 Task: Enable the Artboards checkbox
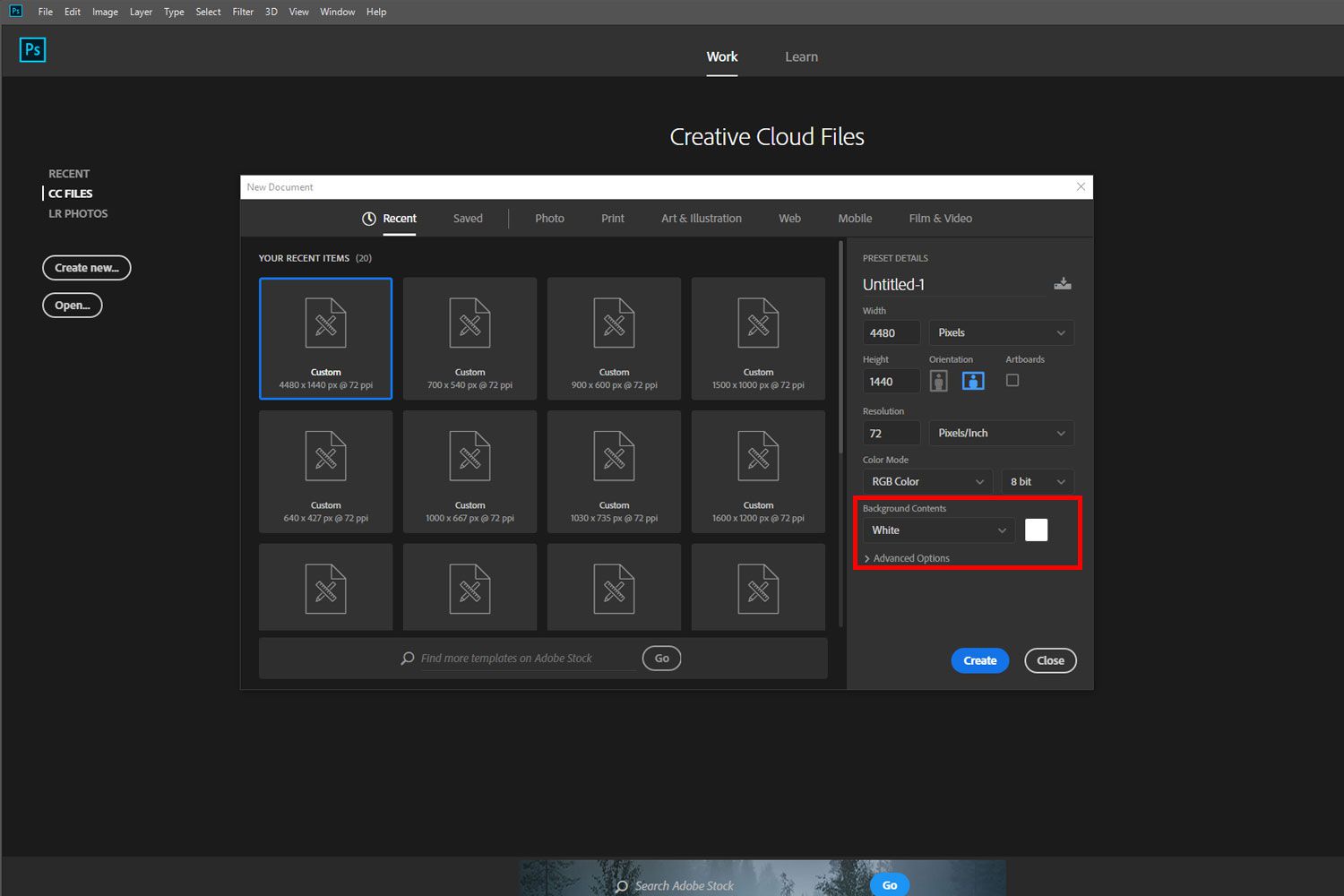click(1012, 380)
